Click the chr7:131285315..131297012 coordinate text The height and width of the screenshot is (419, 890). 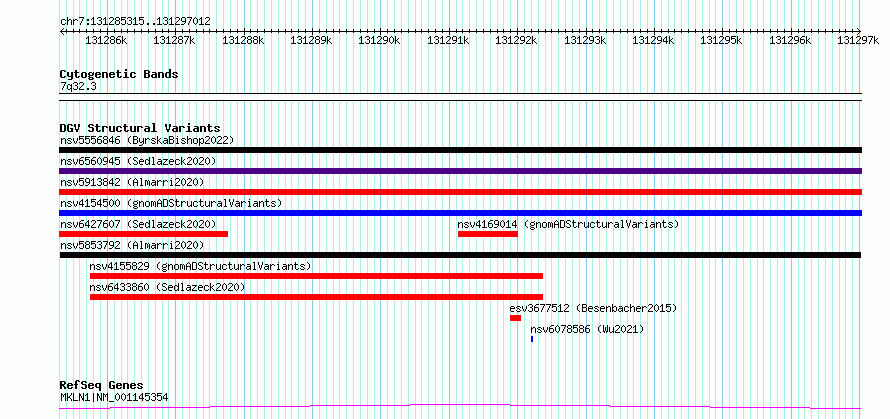[135, 21]
